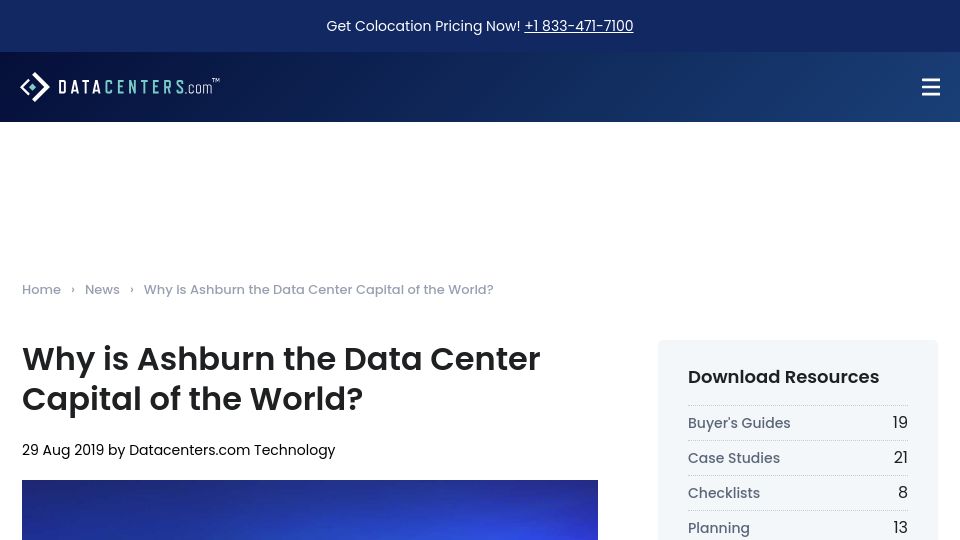Click the count 13 beside Planning

click(901, 528)
